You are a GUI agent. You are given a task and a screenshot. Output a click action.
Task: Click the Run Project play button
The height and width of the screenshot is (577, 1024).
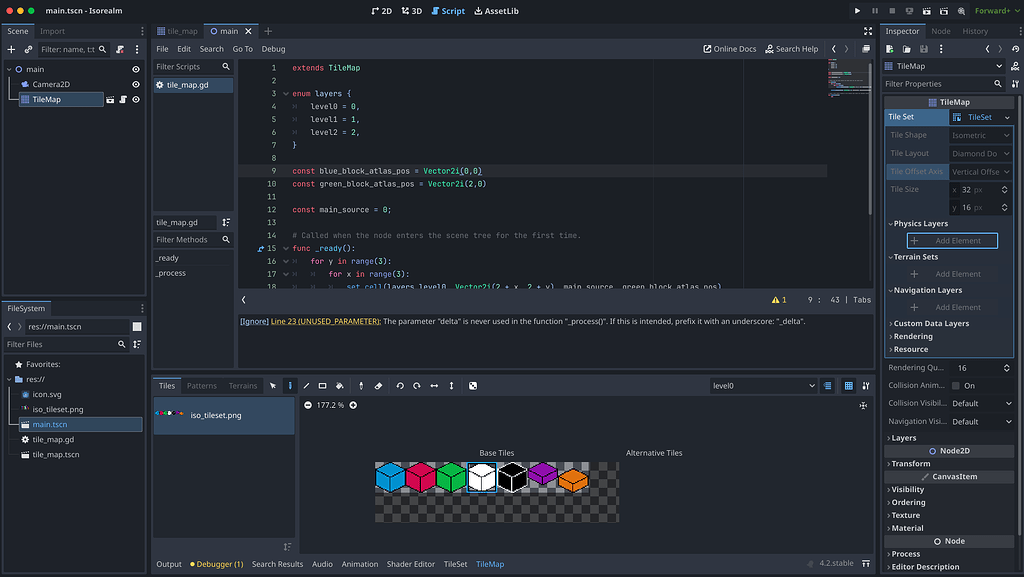[857, 10]
